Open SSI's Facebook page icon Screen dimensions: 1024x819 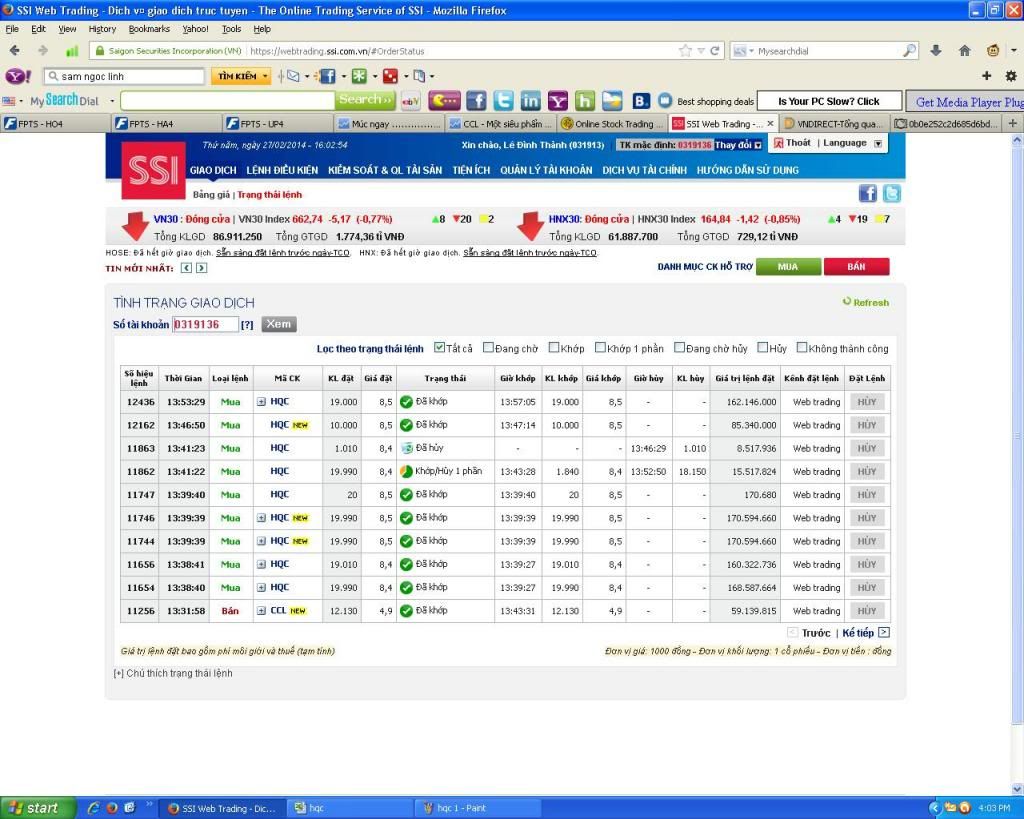867,194
